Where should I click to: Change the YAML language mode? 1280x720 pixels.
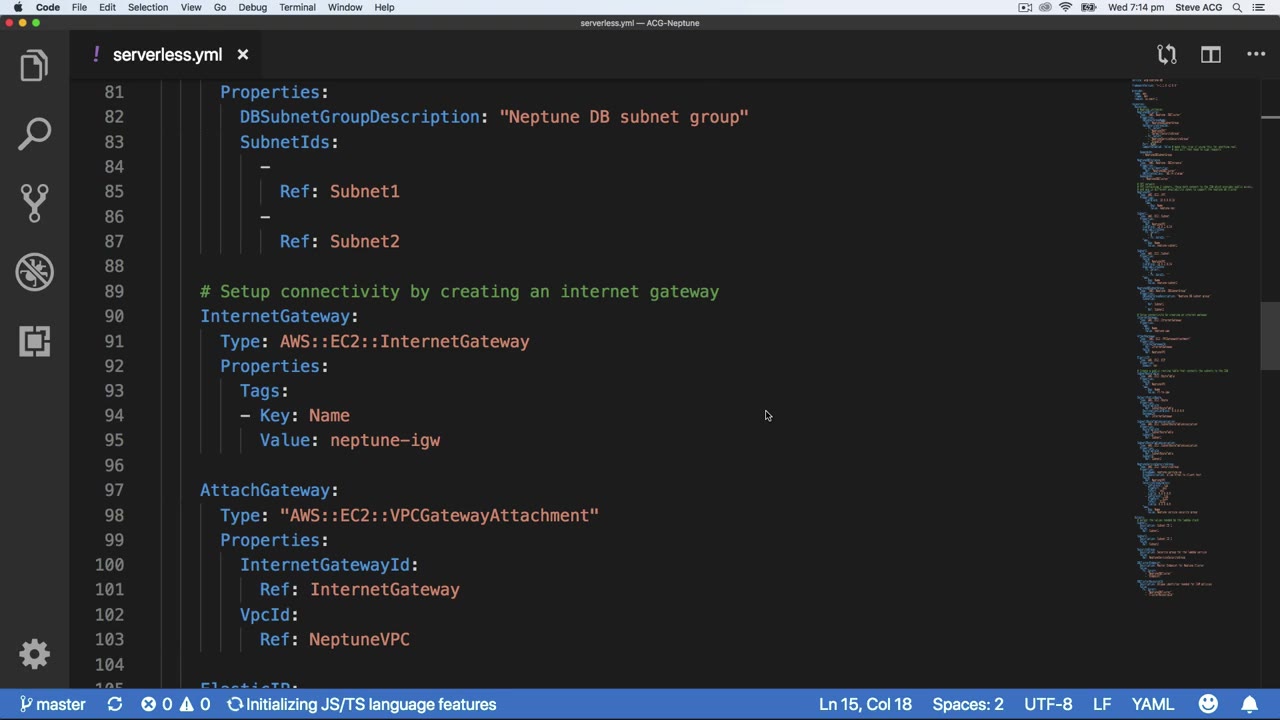tap(1152, 704)
